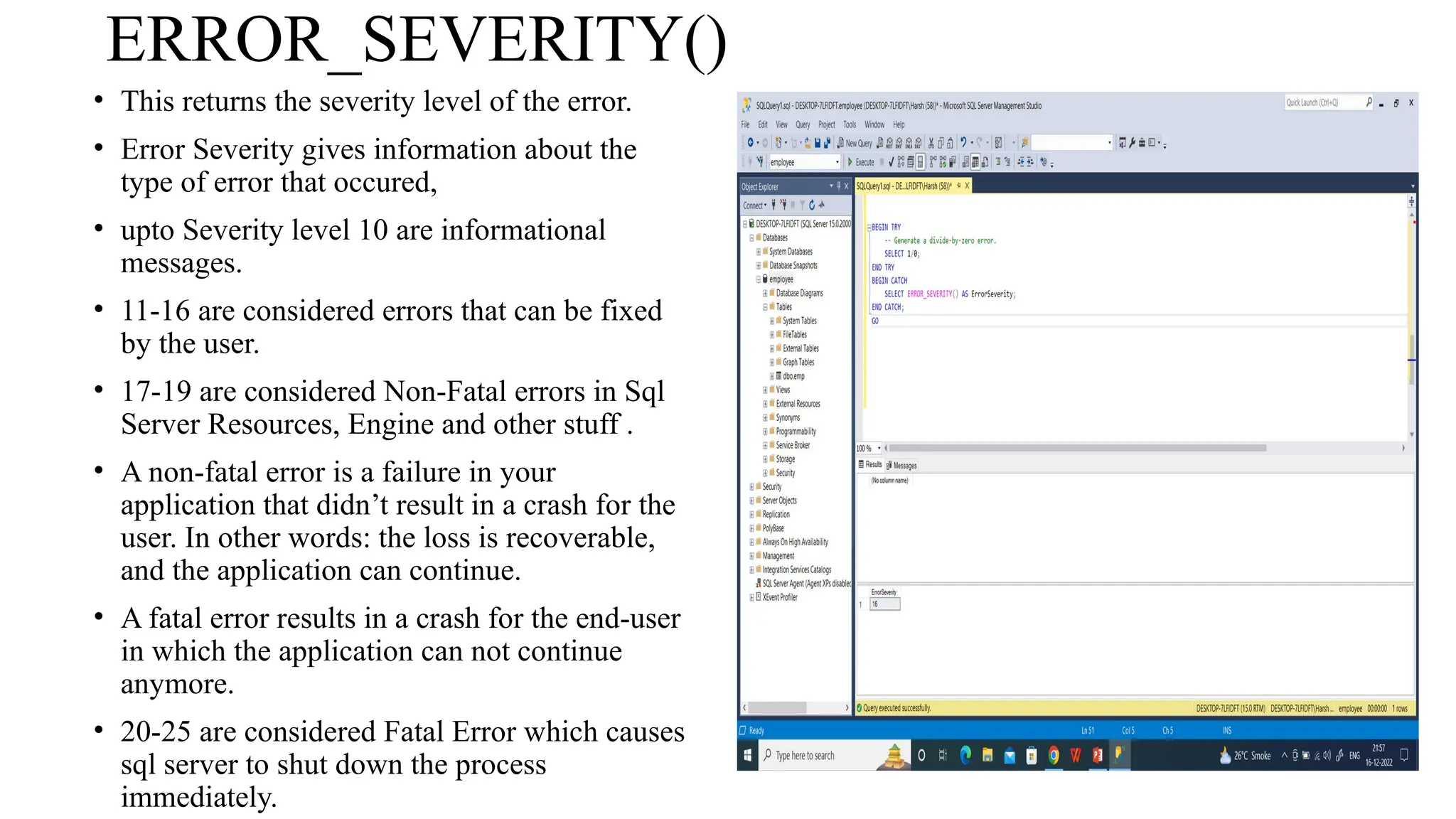Click the Undo arrow icon
The image size is (1456, 819).
[x=963, y=143]
